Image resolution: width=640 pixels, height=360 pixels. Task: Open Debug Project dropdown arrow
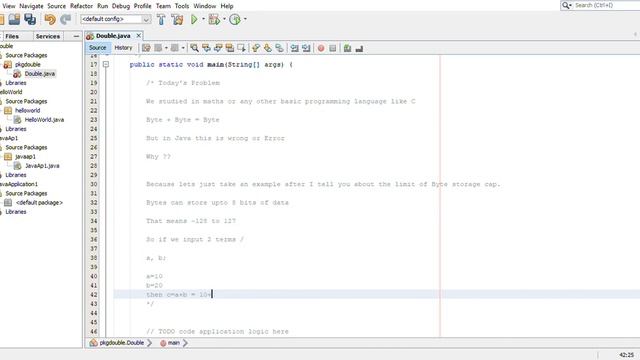point(224,19)
